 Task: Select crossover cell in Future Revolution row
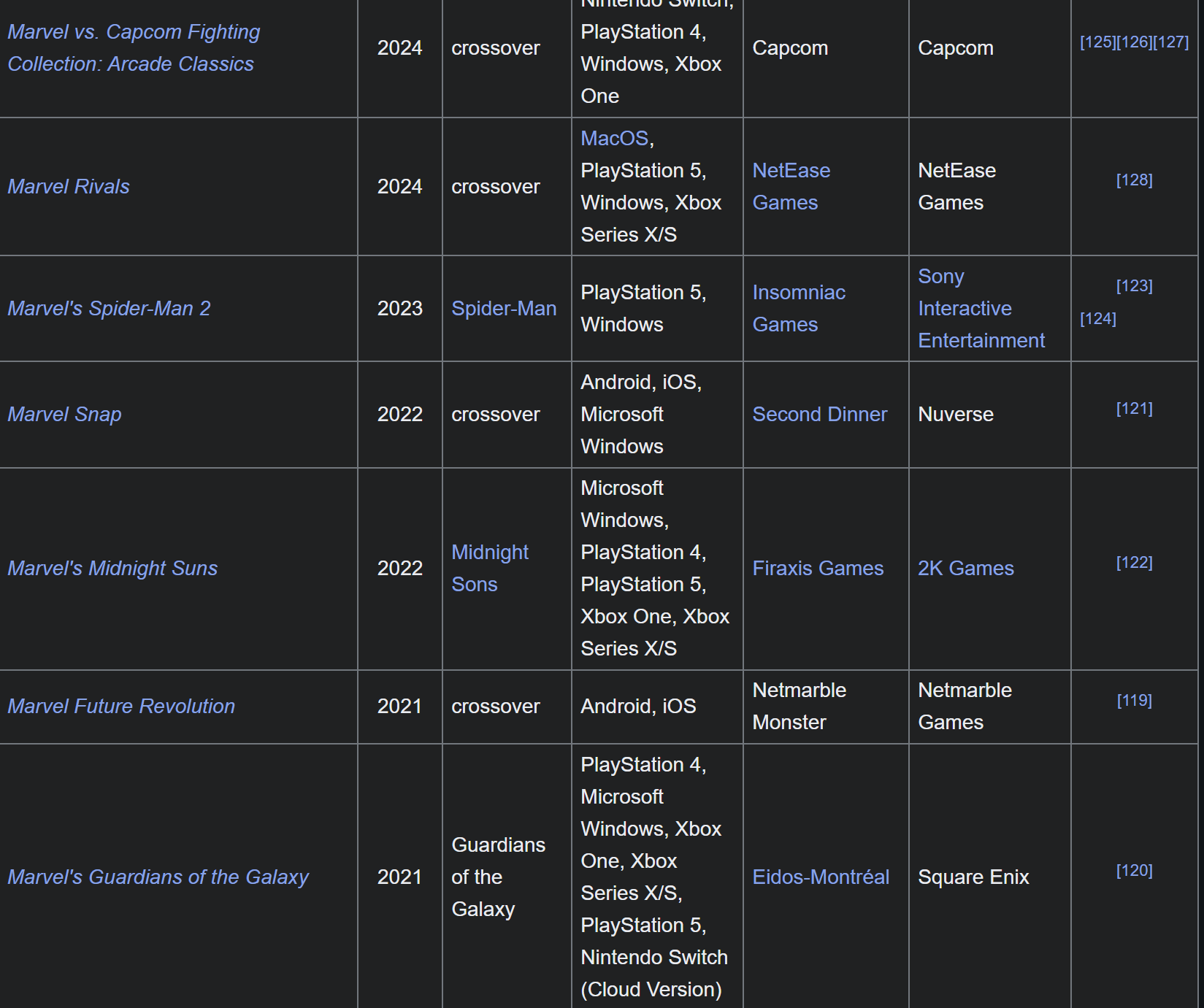click(507, 707)
